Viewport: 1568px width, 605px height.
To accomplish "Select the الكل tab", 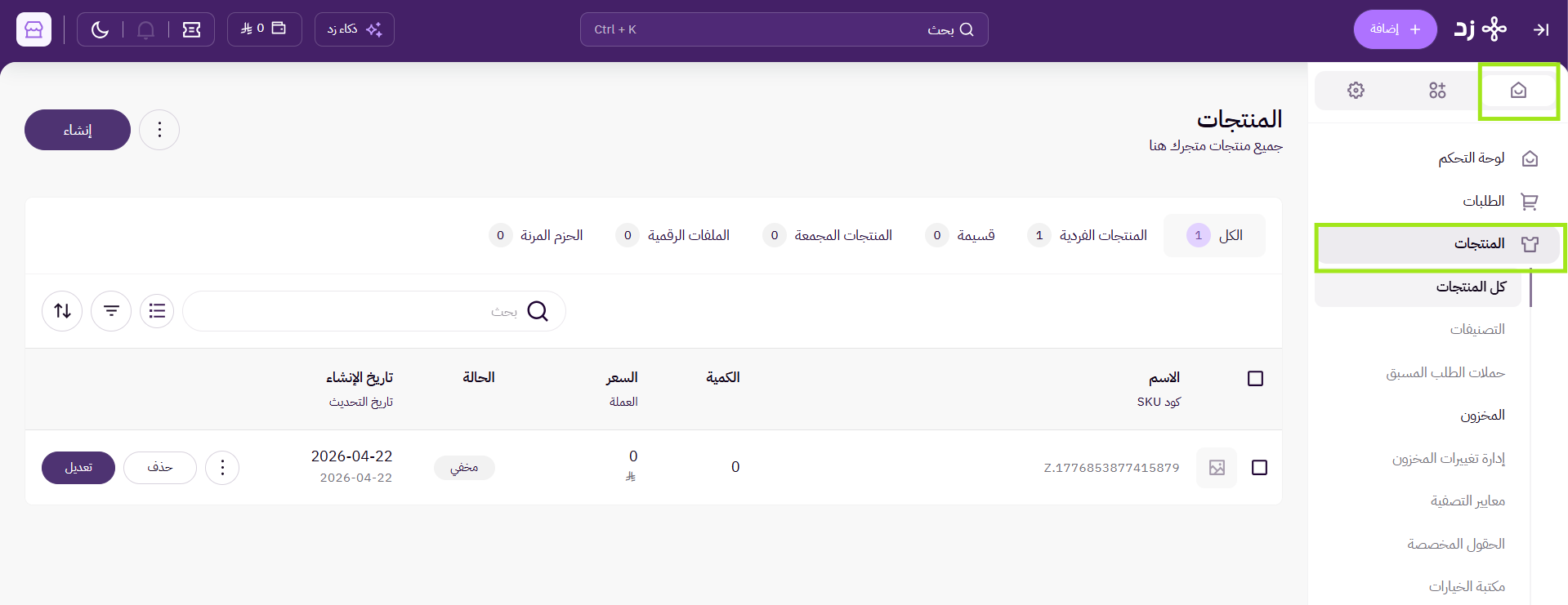I will [x=1214, y=235].
